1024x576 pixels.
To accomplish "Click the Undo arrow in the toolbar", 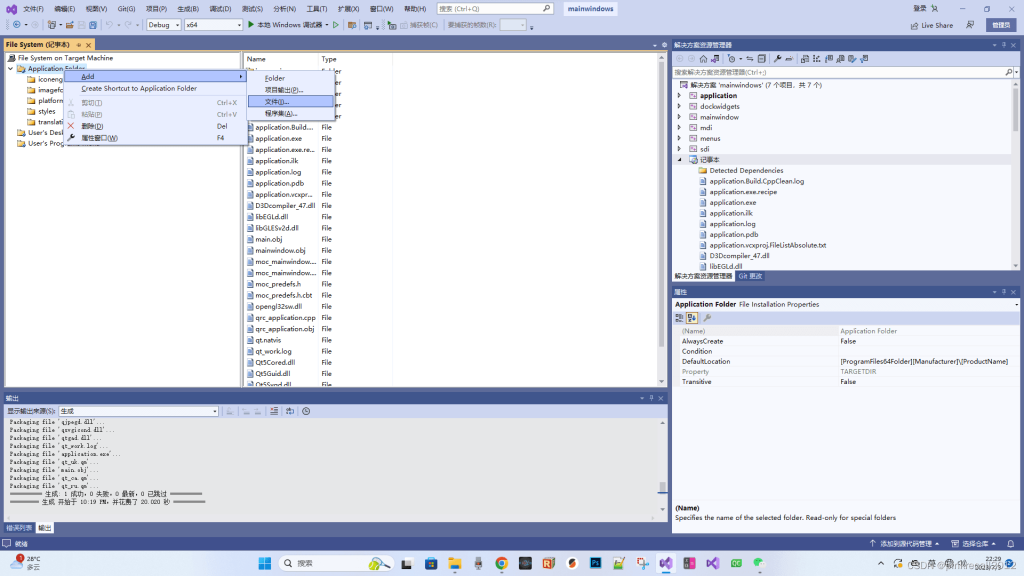I will (109, 26).
